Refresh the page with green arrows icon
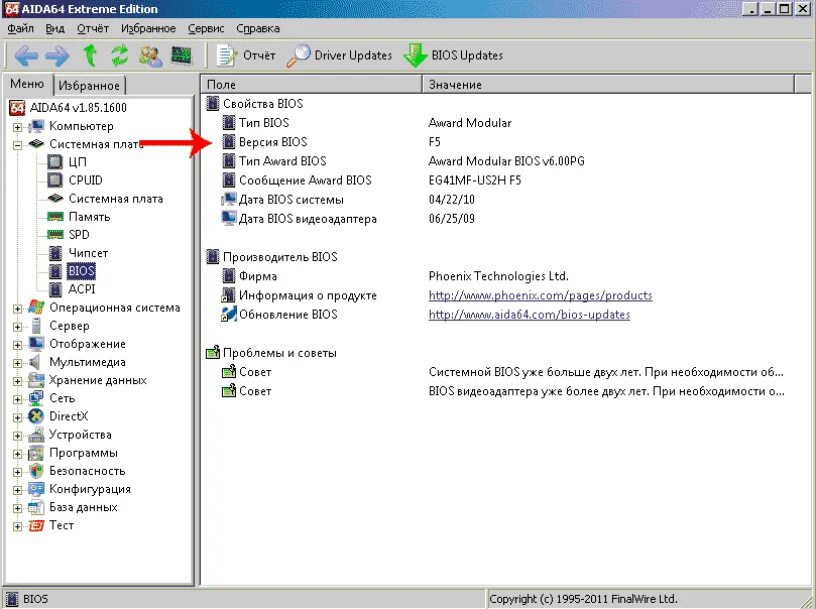 120,55
